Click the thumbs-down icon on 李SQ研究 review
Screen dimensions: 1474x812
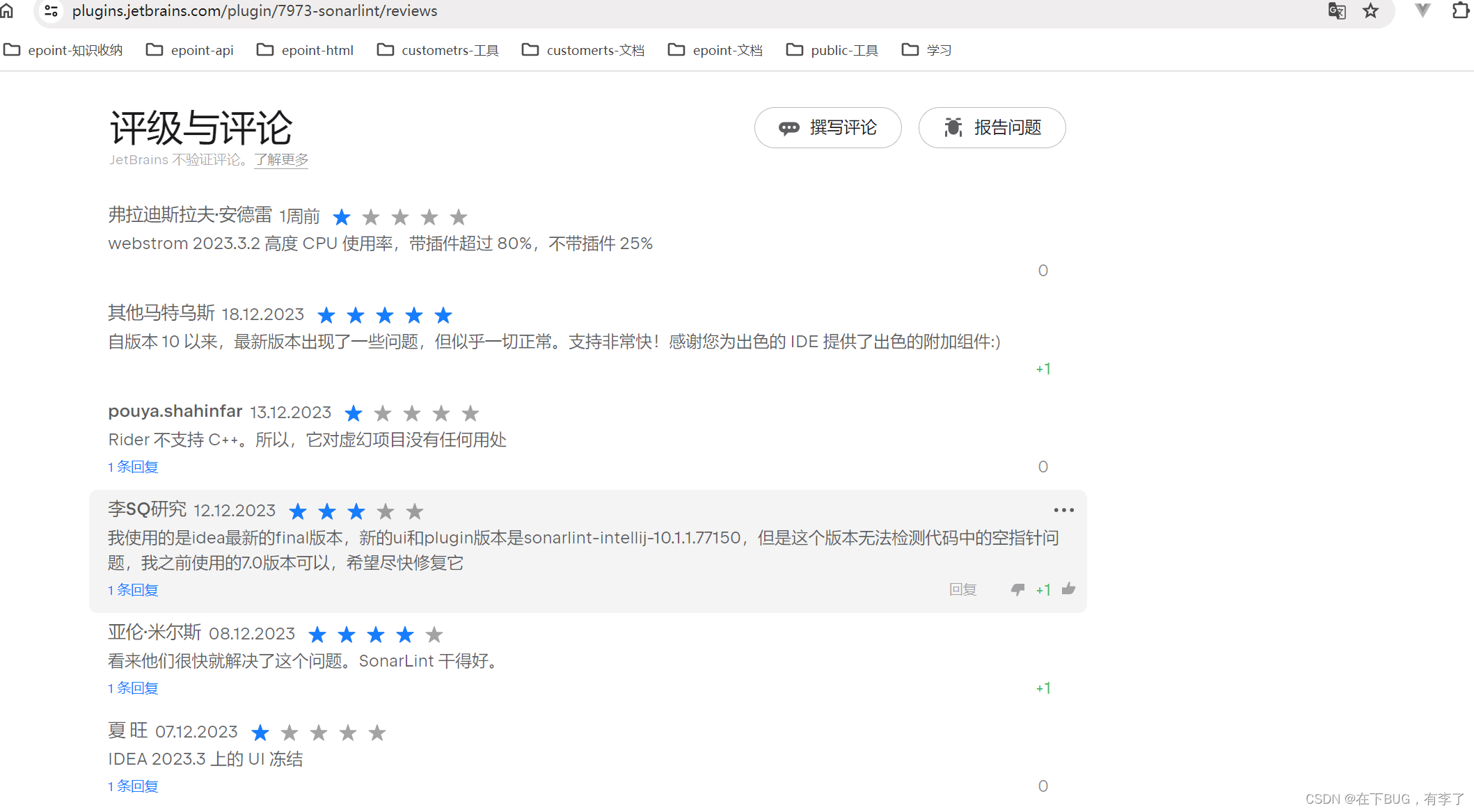coord(1017,590)
